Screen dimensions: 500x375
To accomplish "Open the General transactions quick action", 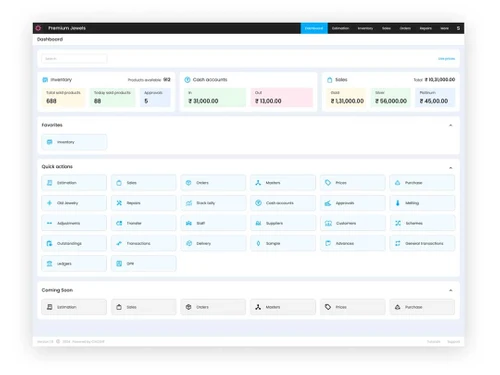I will click(x=422, y=243).
